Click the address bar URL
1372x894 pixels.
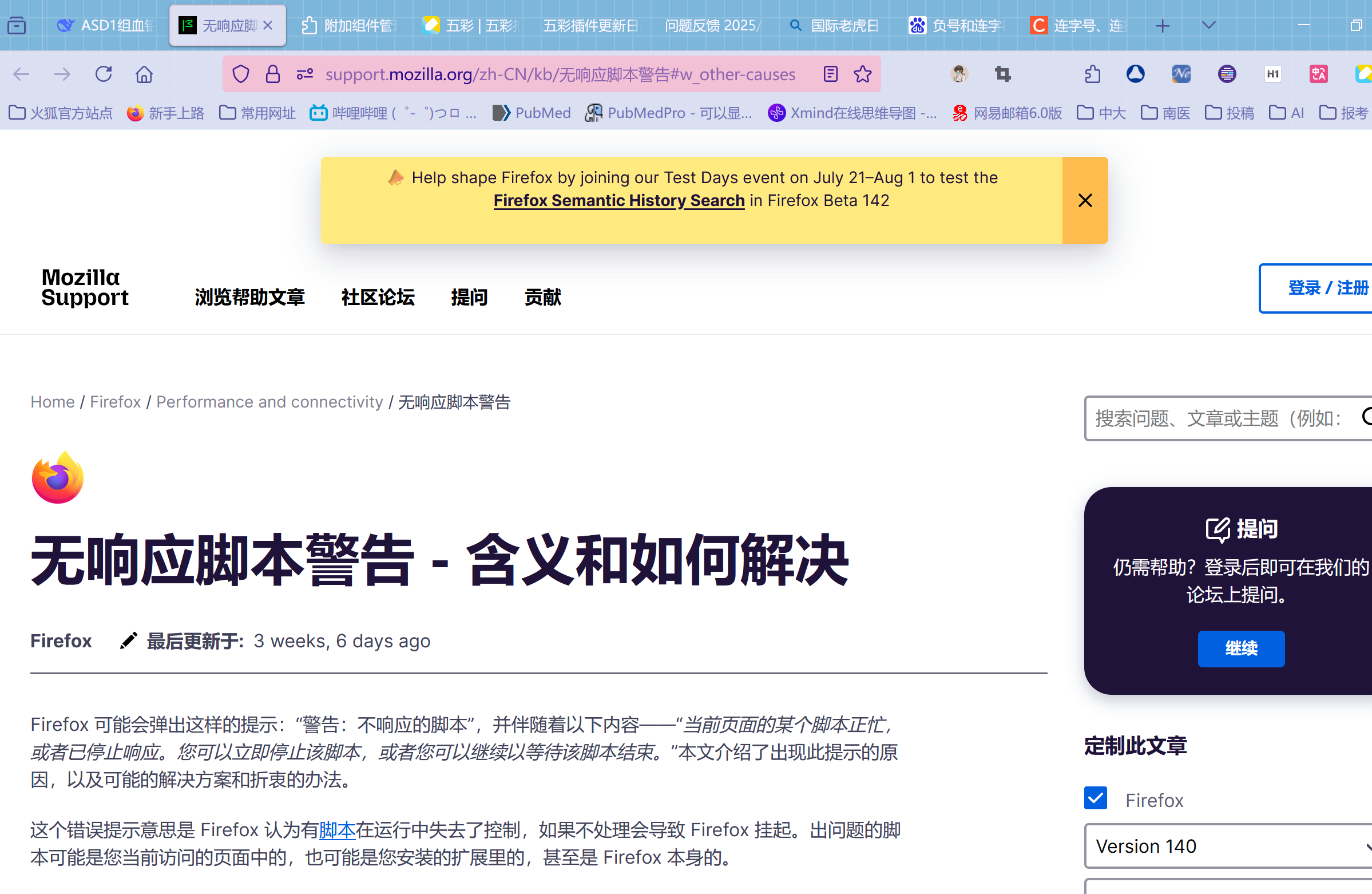click(560, 74)
